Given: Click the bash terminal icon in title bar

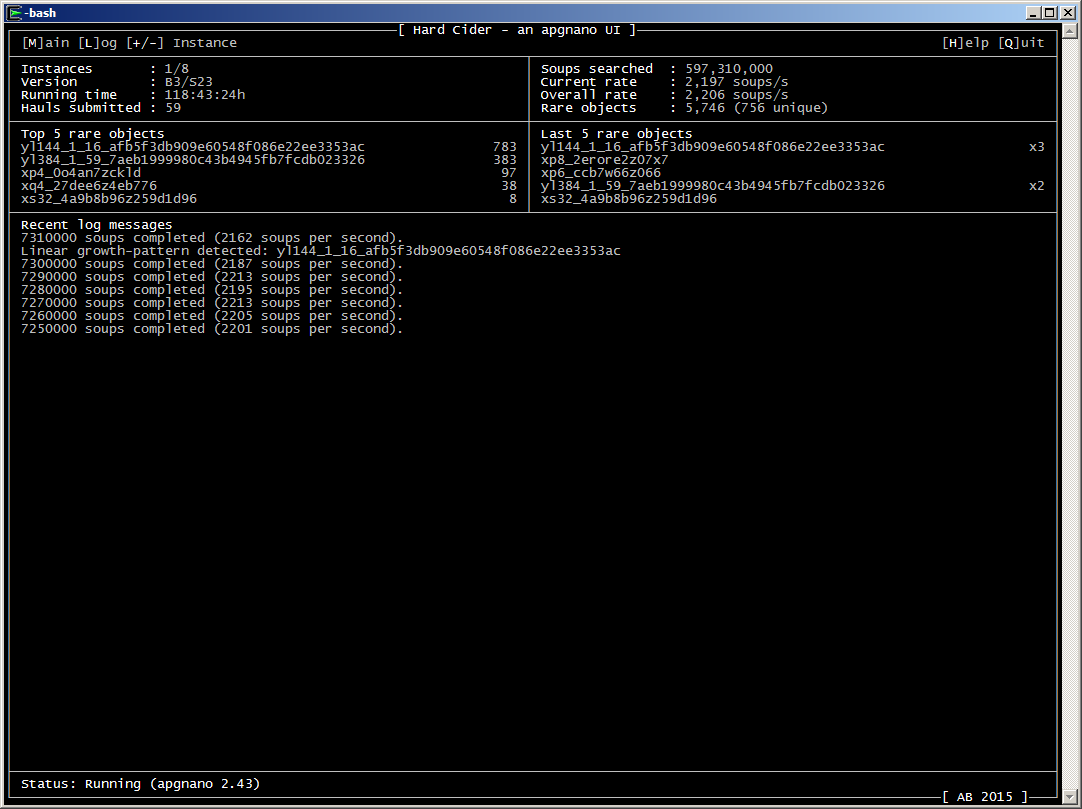Looking at the screenshot, I should pos(15,13).
